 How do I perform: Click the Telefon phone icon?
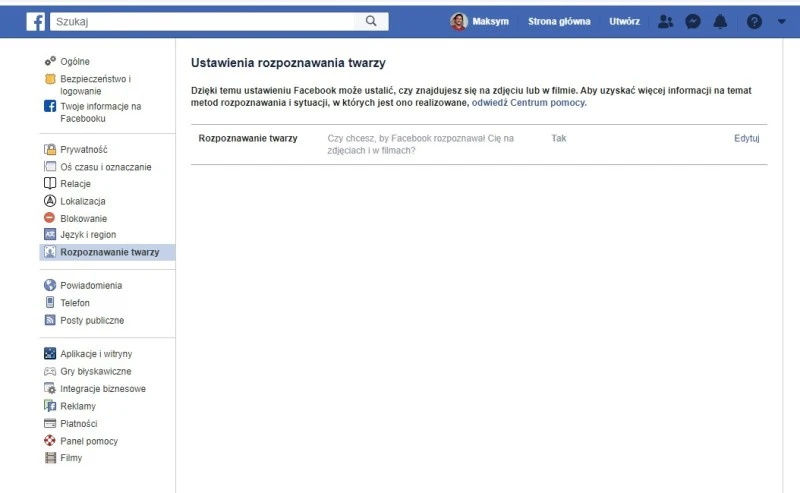[x=50, y=302]
